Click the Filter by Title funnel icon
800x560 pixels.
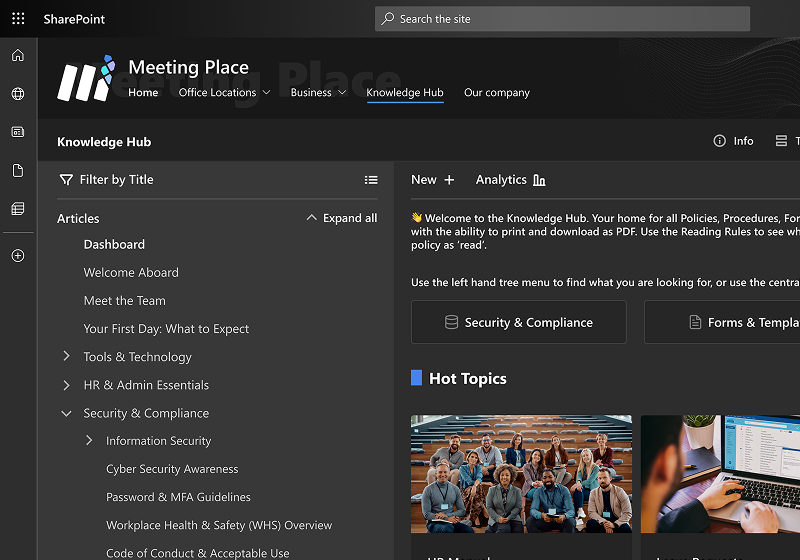click(x=66, y=180)
